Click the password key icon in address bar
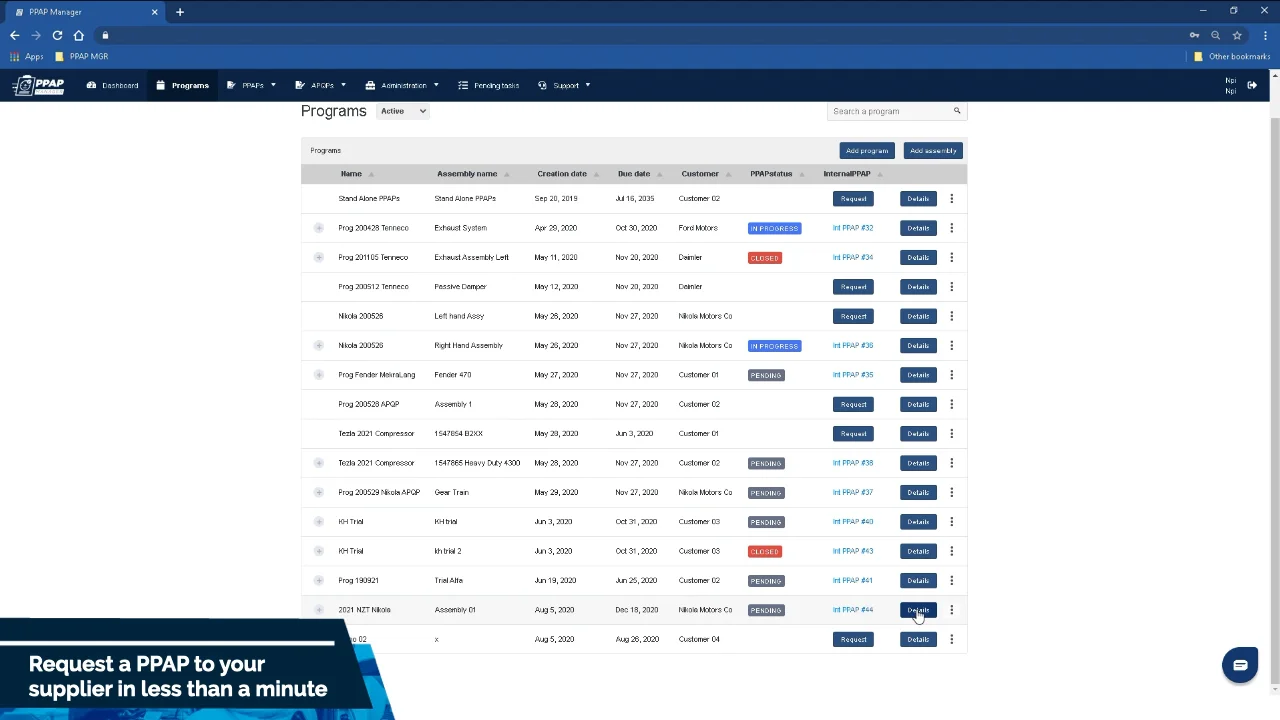This screenshot has height=720, width=1280. 1194,35
